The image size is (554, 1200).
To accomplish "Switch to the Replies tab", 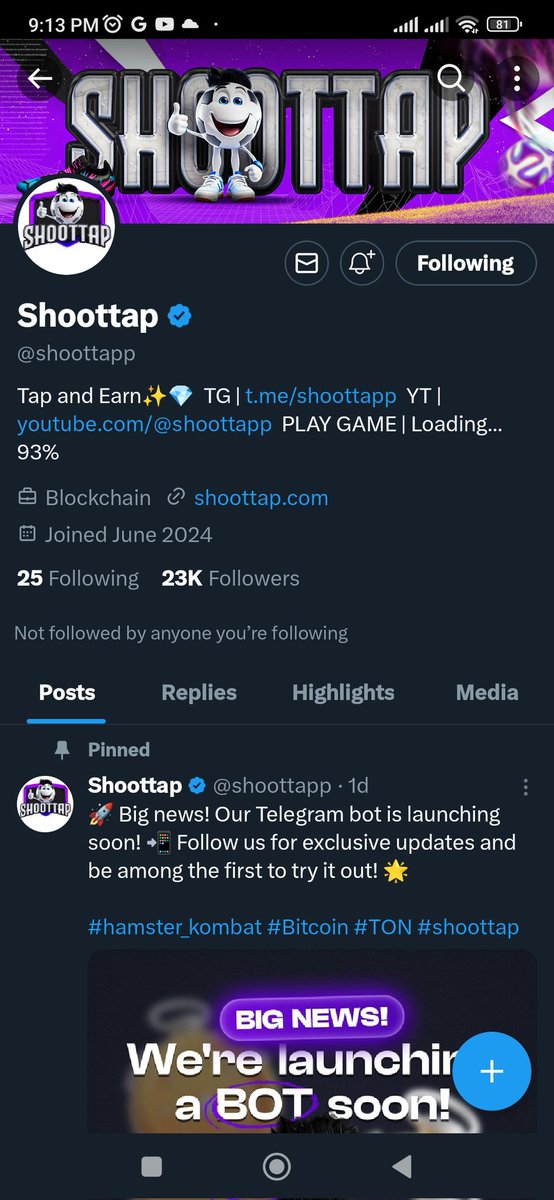I will click(x=199, y=692).
